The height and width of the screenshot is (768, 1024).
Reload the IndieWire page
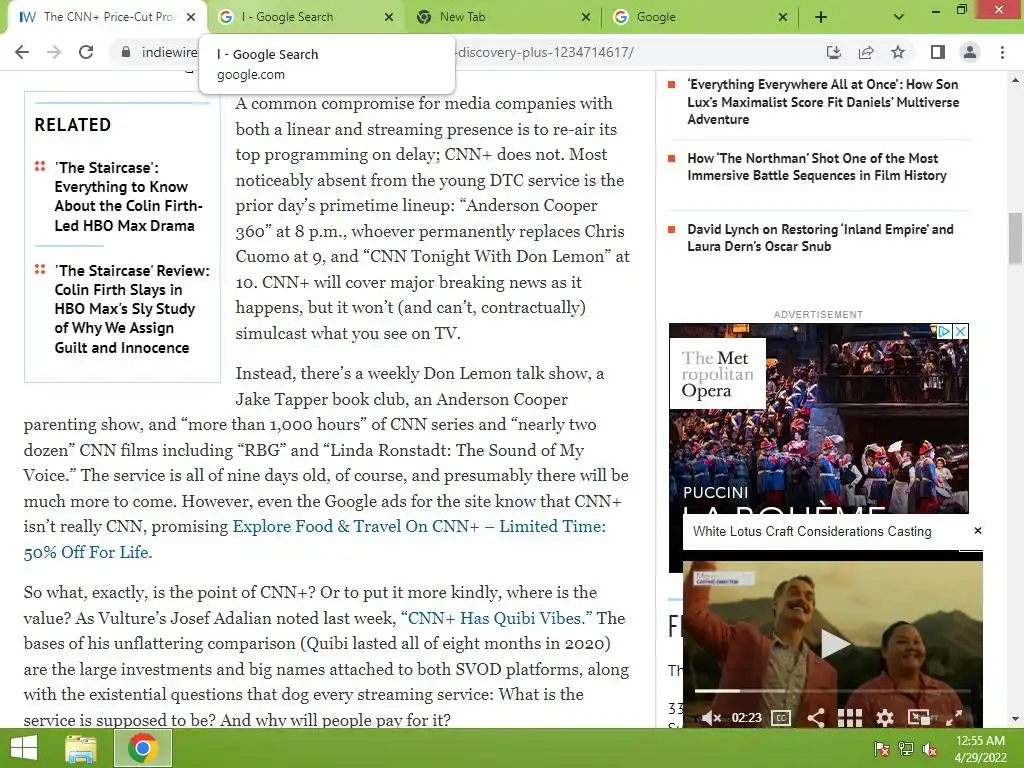coord(86,52)
